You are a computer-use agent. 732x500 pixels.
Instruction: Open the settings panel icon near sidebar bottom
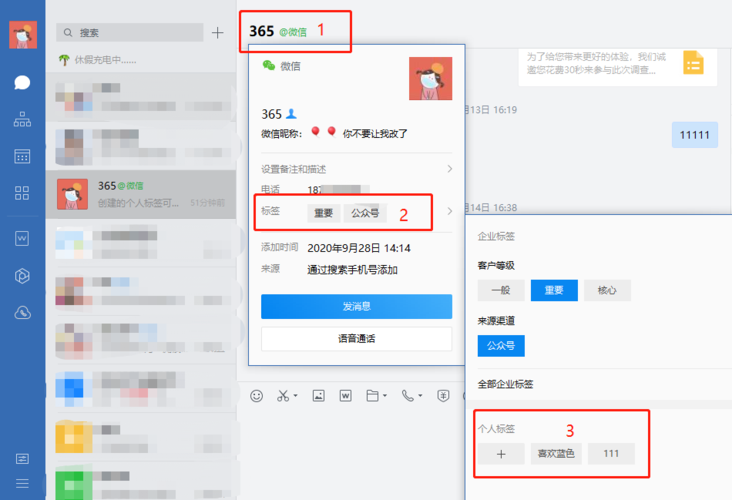click(22, 459)
